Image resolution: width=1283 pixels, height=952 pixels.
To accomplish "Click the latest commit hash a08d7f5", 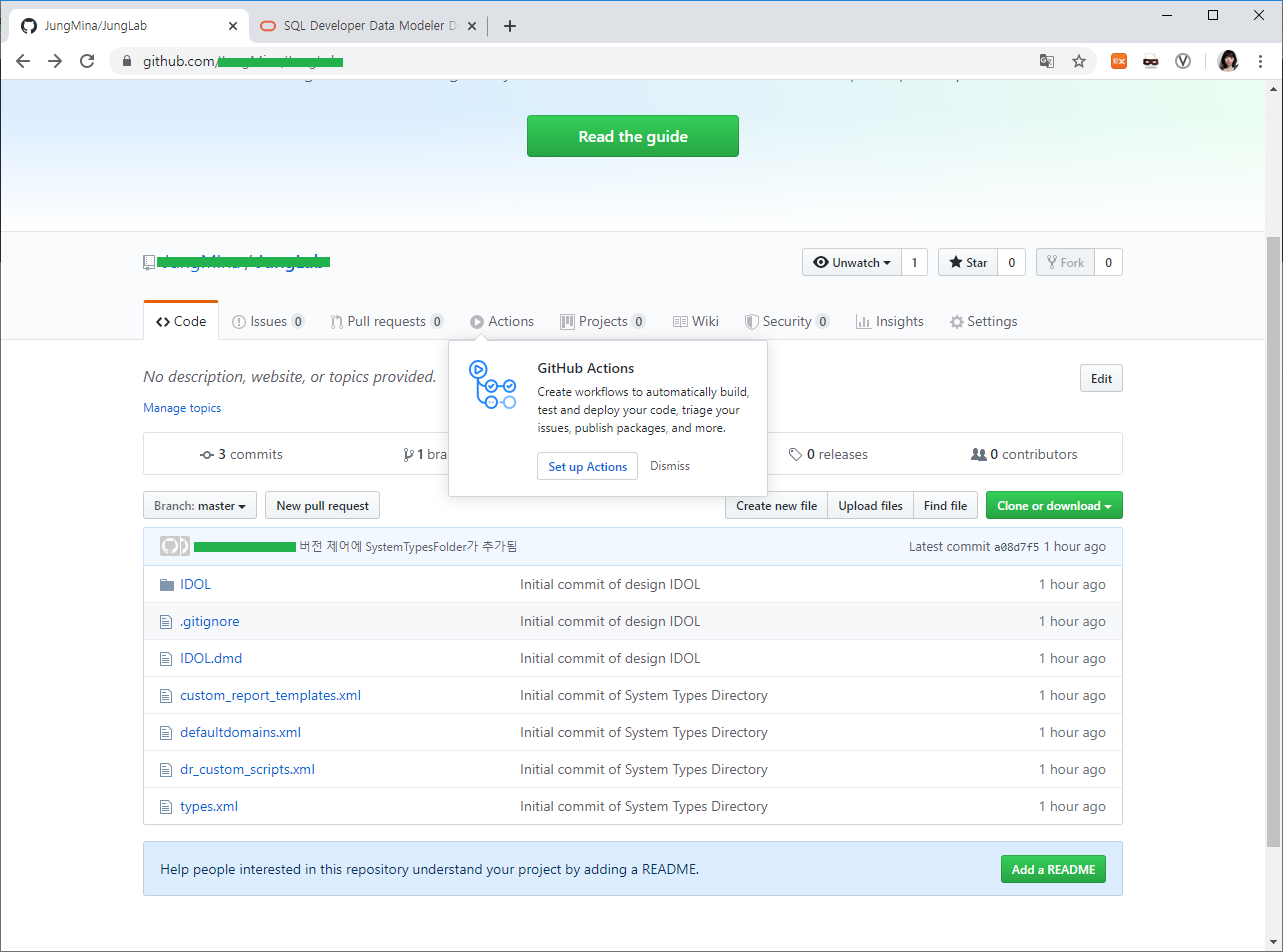I will point(1016,547).
